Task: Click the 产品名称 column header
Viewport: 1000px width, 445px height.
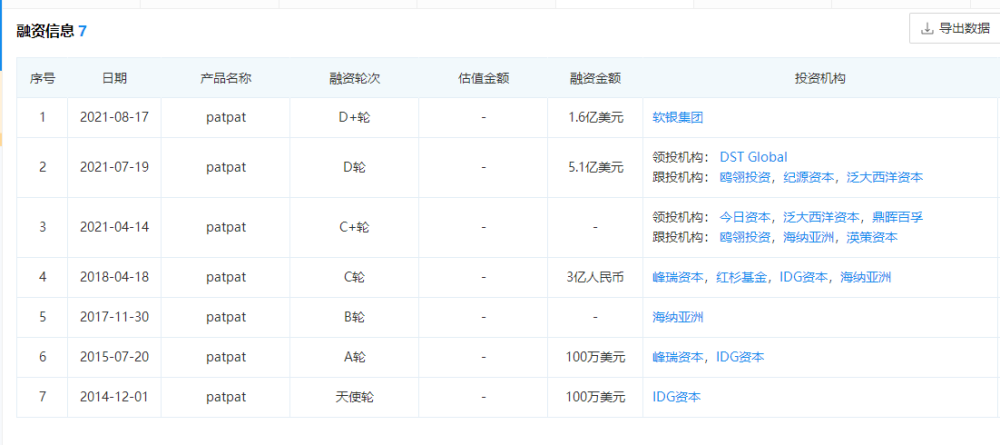Action: tap(226, 78)
